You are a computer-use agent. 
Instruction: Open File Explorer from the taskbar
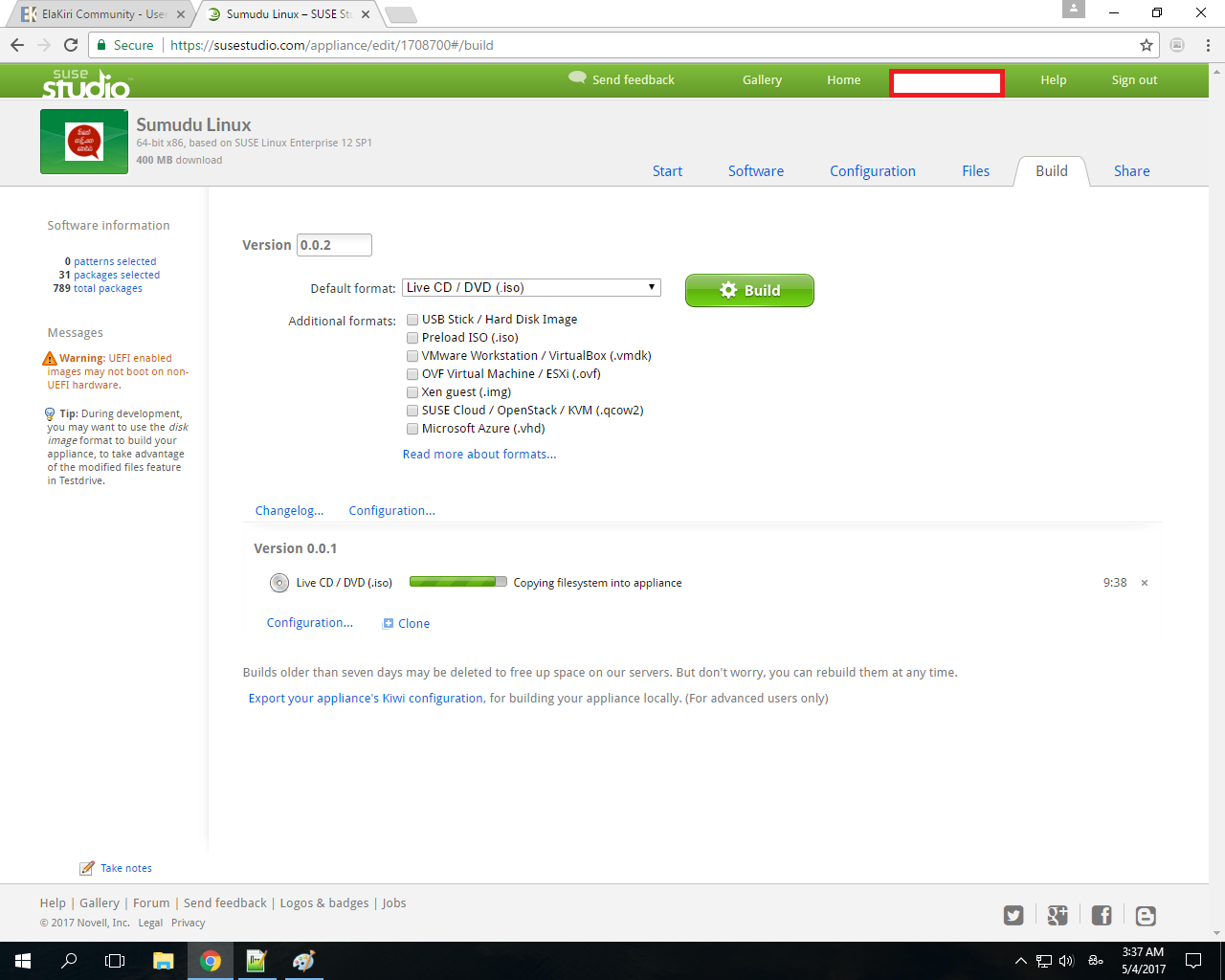[x=164, y=961]
